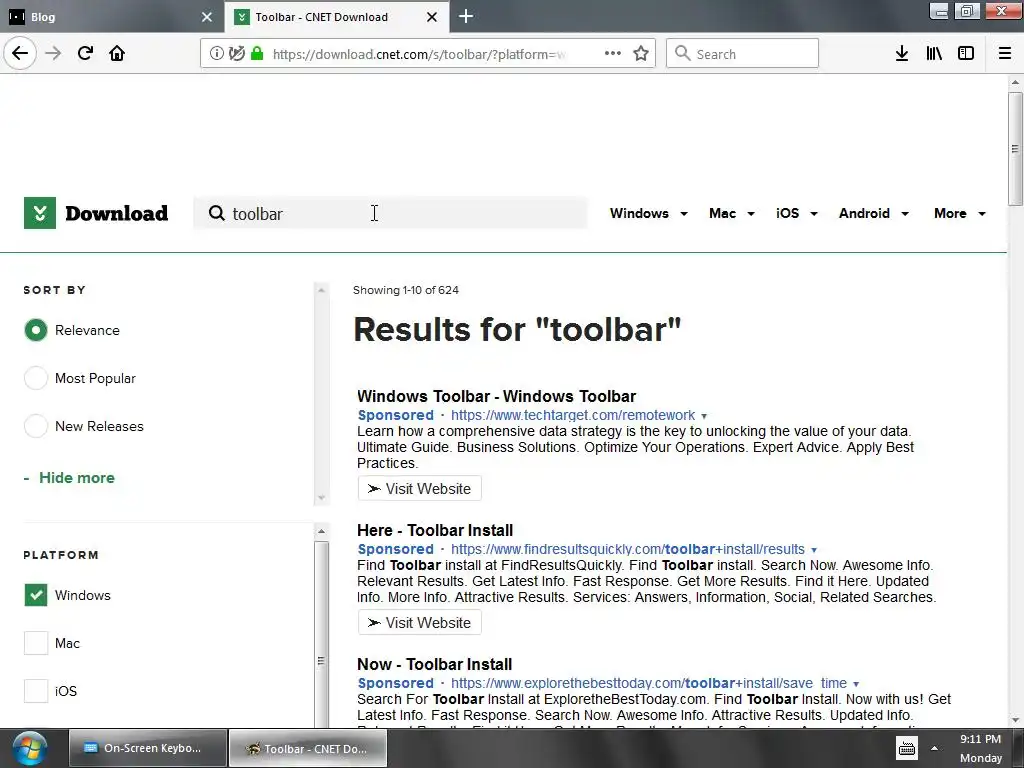1024x768 pixels.
Task: Show hidden system tray icons
Action: [935, 749]
